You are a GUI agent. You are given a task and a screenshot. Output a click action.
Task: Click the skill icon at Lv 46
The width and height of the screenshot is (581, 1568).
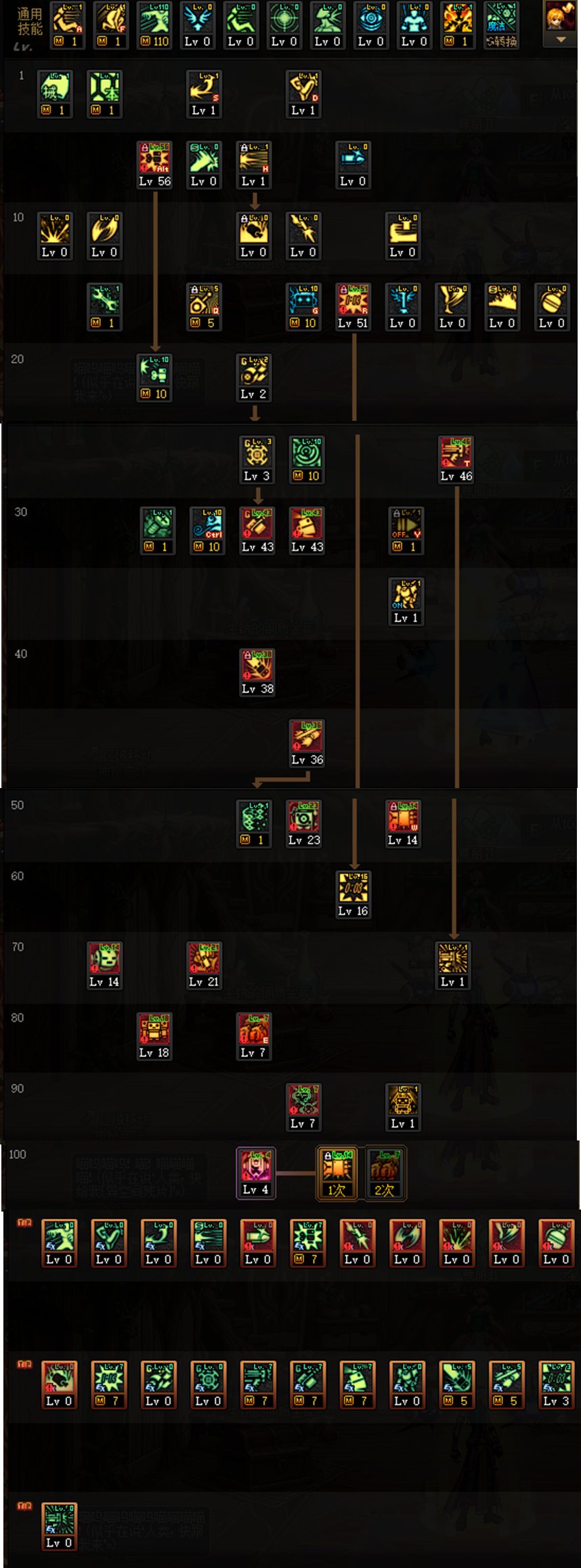(x=456, y=460)
